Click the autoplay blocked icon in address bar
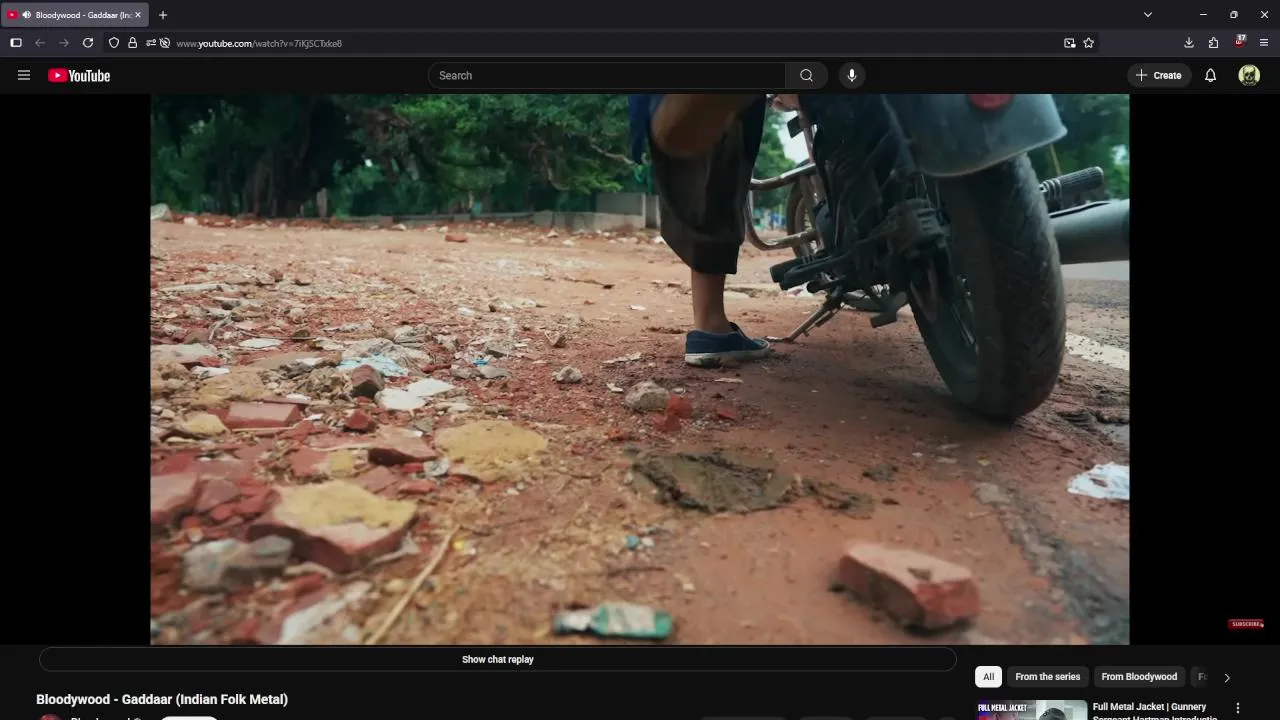This screenshot has width=1280, height=720. 165,43
